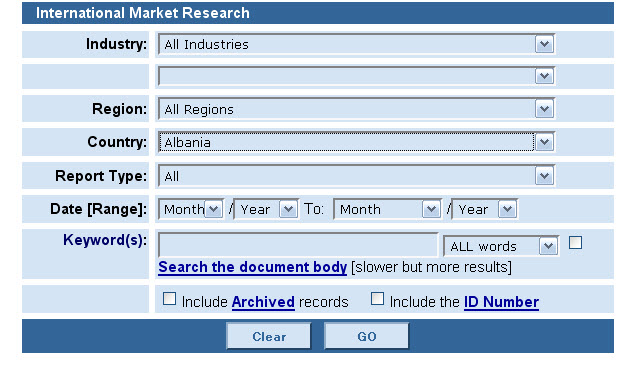Open the Country dropdown showing Albania
The image size is (626, 380).
[x=357, y=142]
